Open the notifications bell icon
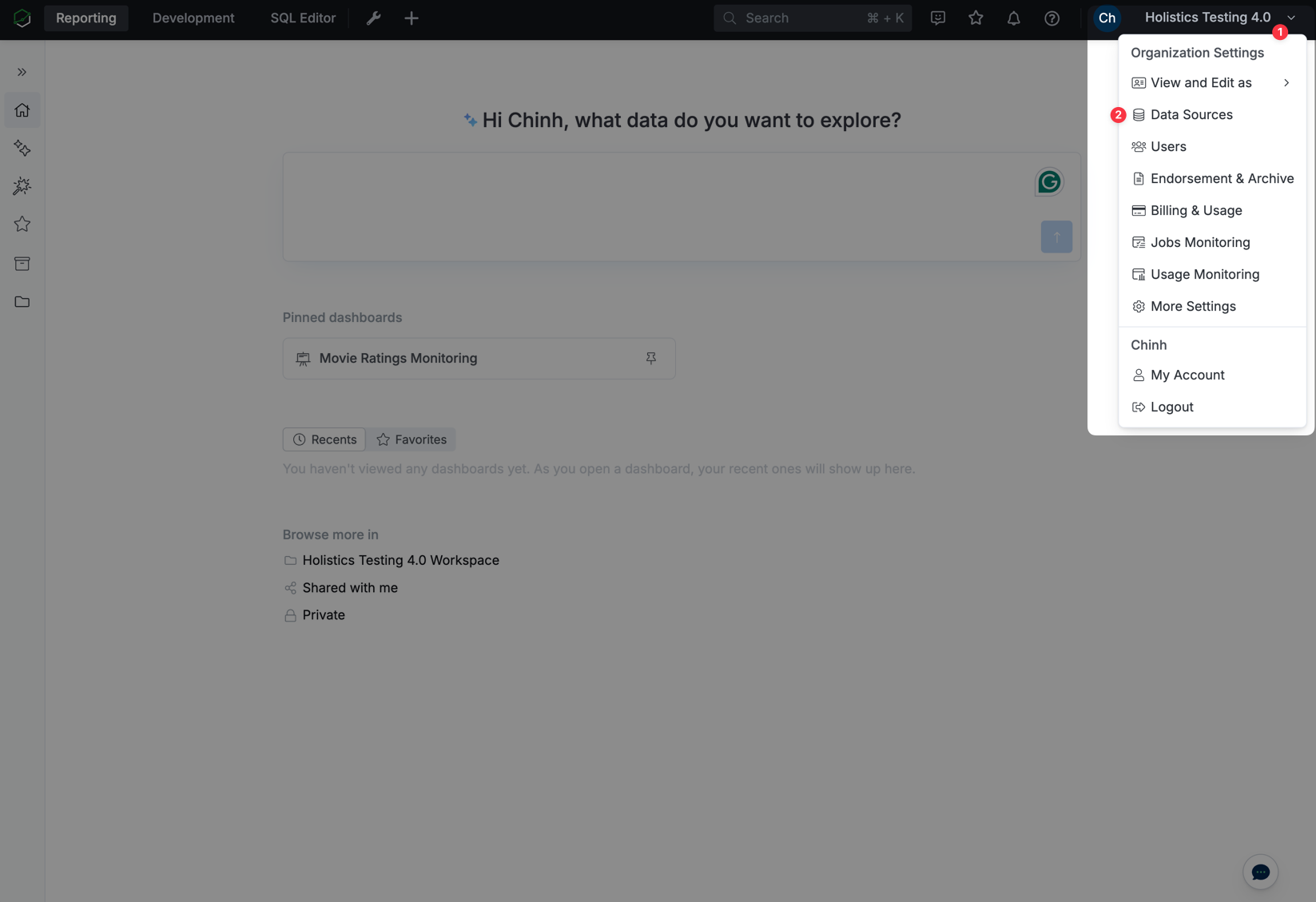Screen dimensions: 1316x902 (1013, 18)
